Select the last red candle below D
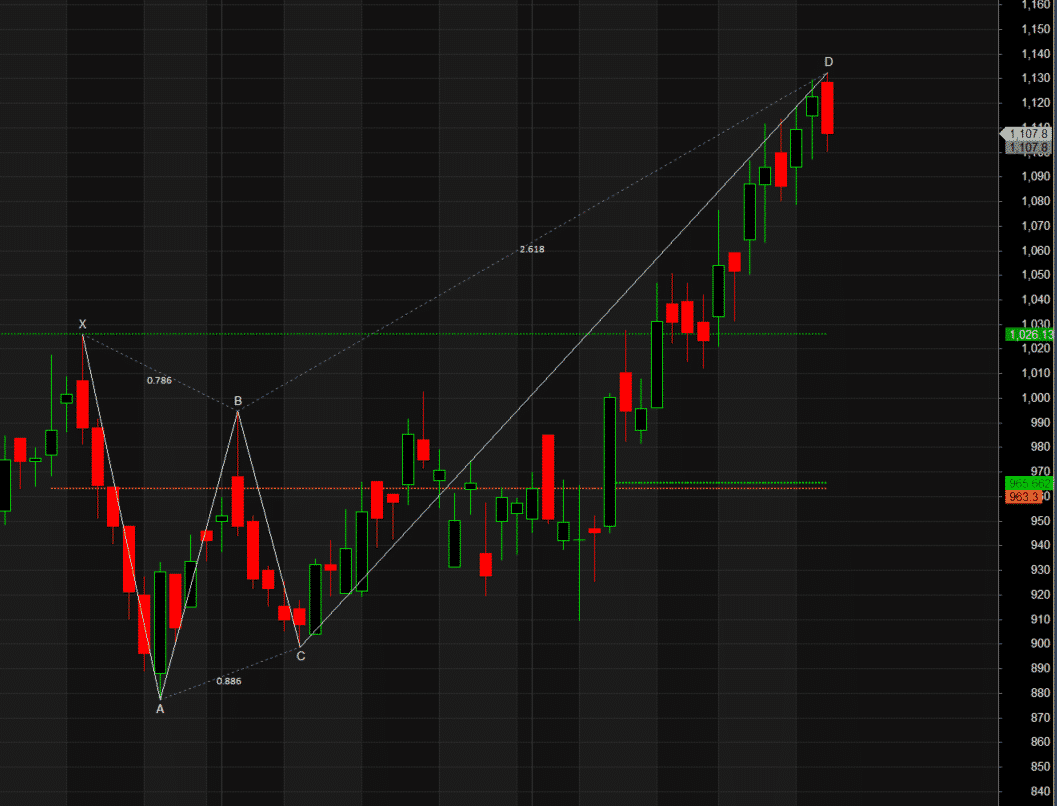The width and height of the screenshot is (1057, 806). coord(828,108)
